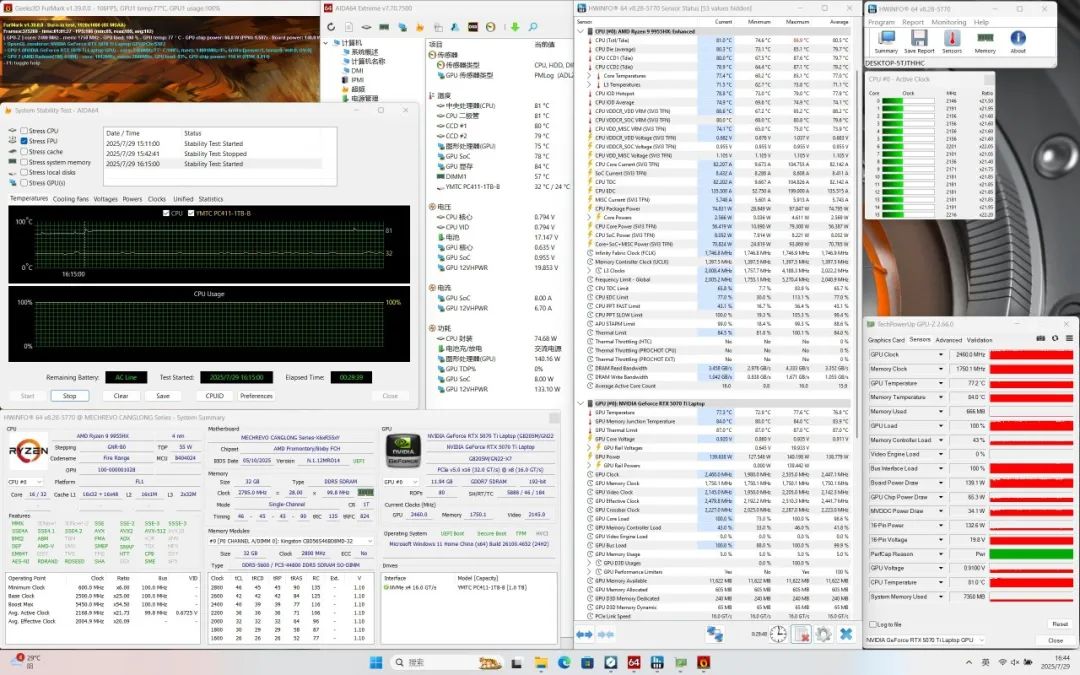This screenshot has width=1080, height=675.
Task: Open CPUID button in stability test
Action: tap(214, 396)
